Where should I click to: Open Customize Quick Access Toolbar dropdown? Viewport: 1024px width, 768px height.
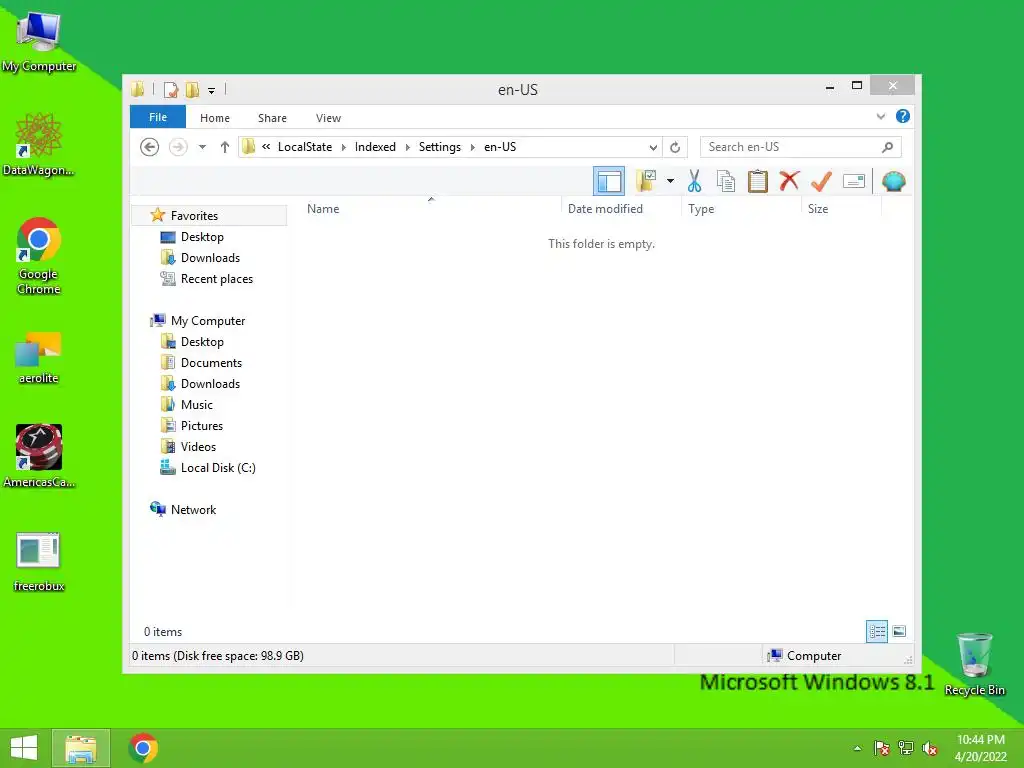[212, 90]
